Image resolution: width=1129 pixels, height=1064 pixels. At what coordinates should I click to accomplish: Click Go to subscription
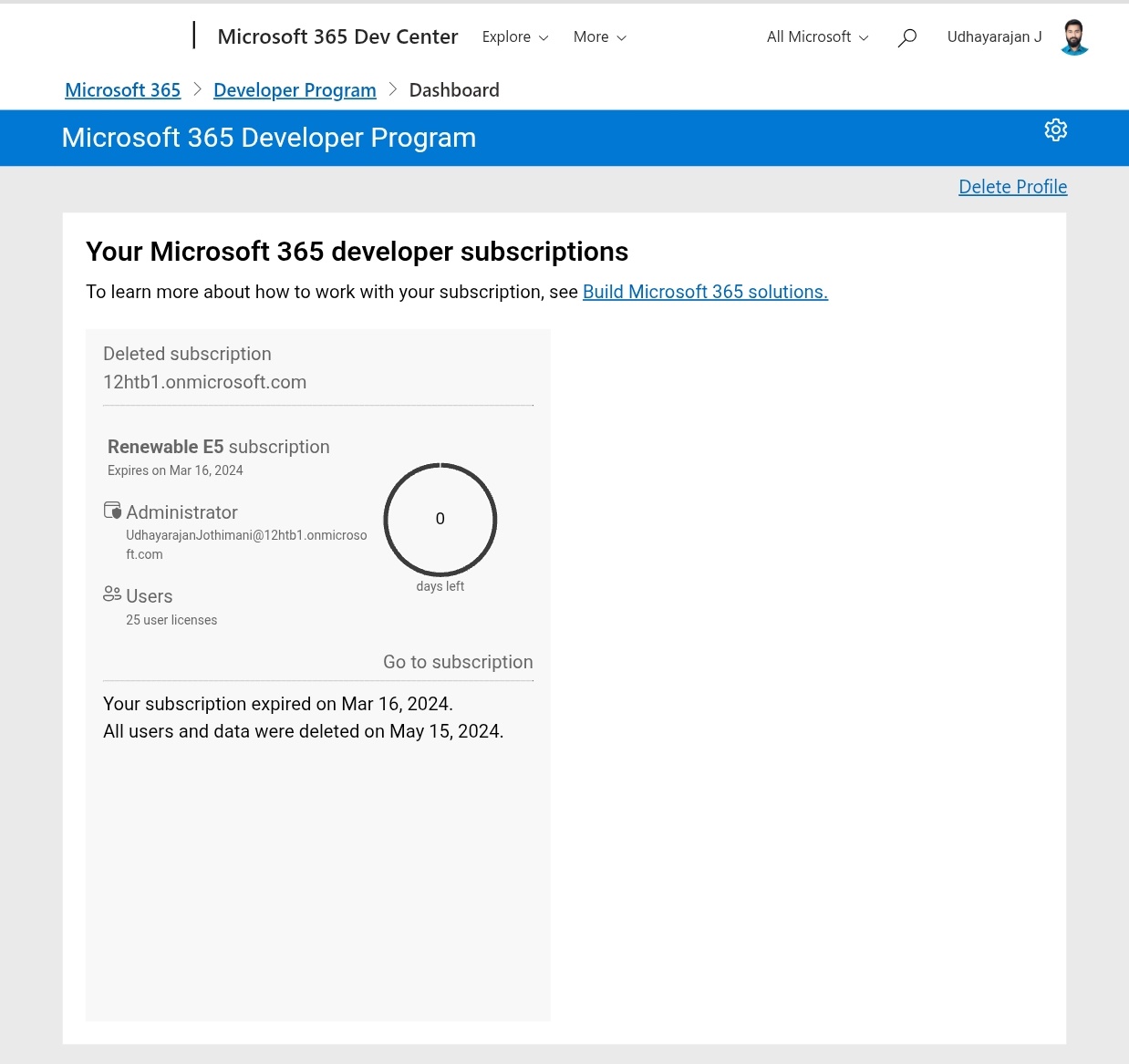[458, 662]
